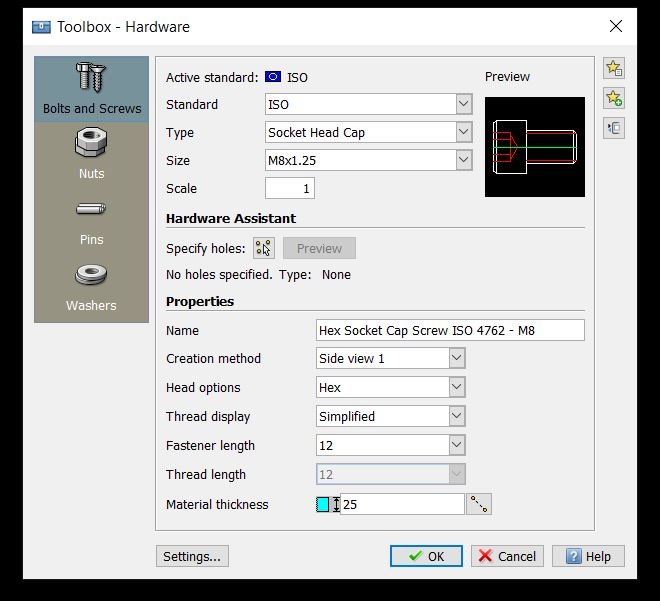Viewport: 660px width, 601px height.
Task: Click the measure thickness points icon
Action: coord(479,504)
